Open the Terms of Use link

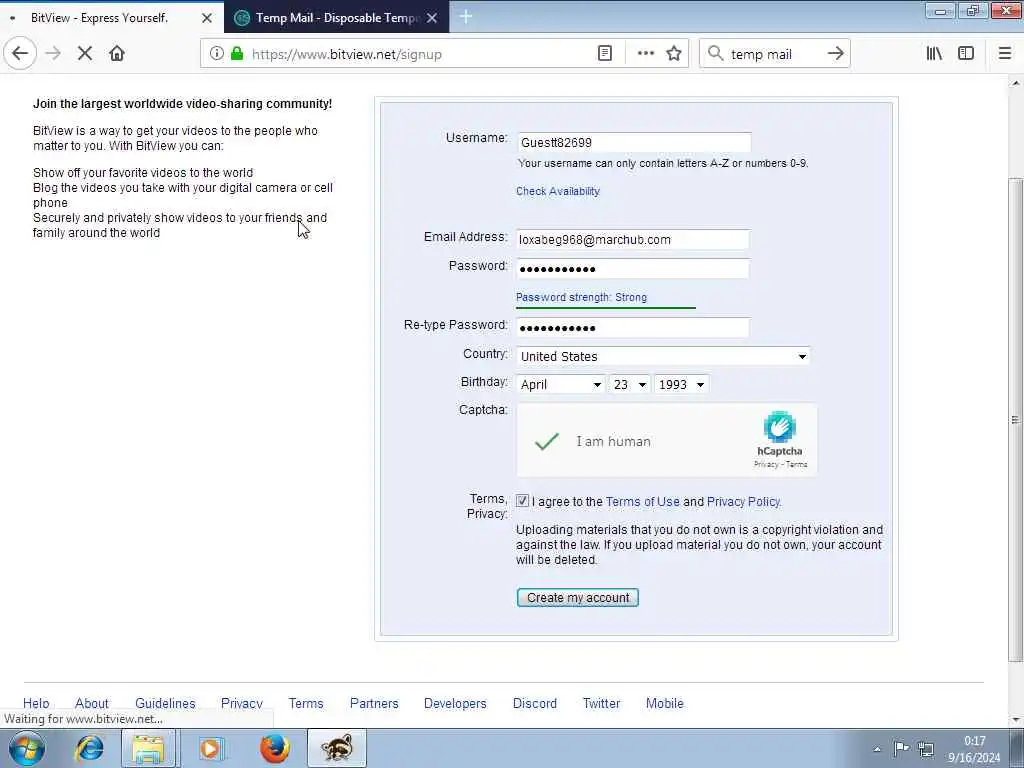(643, 502)
